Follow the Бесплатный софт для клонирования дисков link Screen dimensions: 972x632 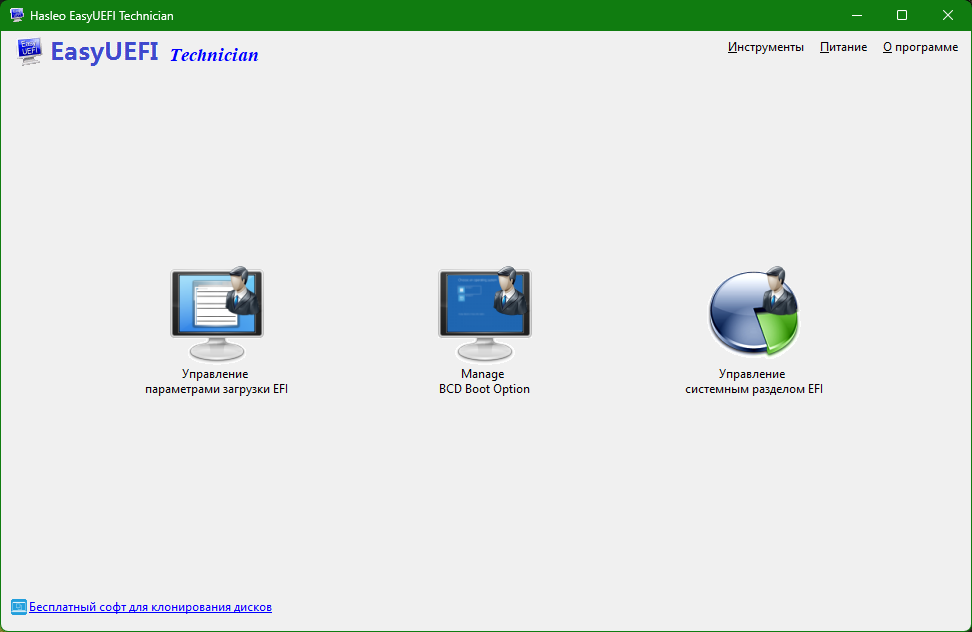[x=150, y=607]
